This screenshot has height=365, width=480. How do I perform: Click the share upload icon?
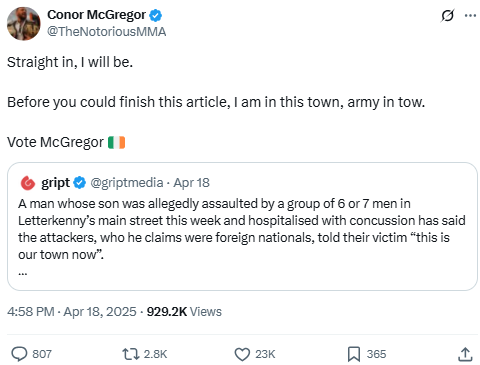pos(465,354)
